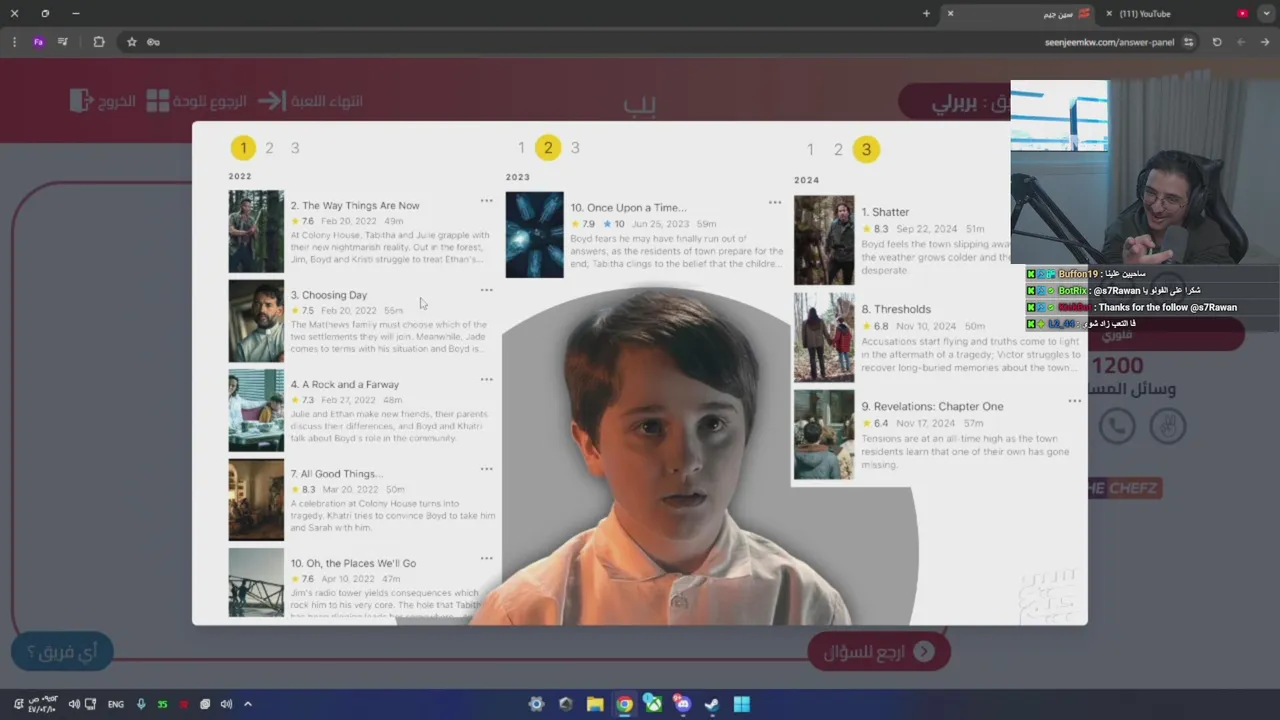1280x720 pixels.
Task: Click the password key icon in the address bar
Action: (x=153, y=42)
